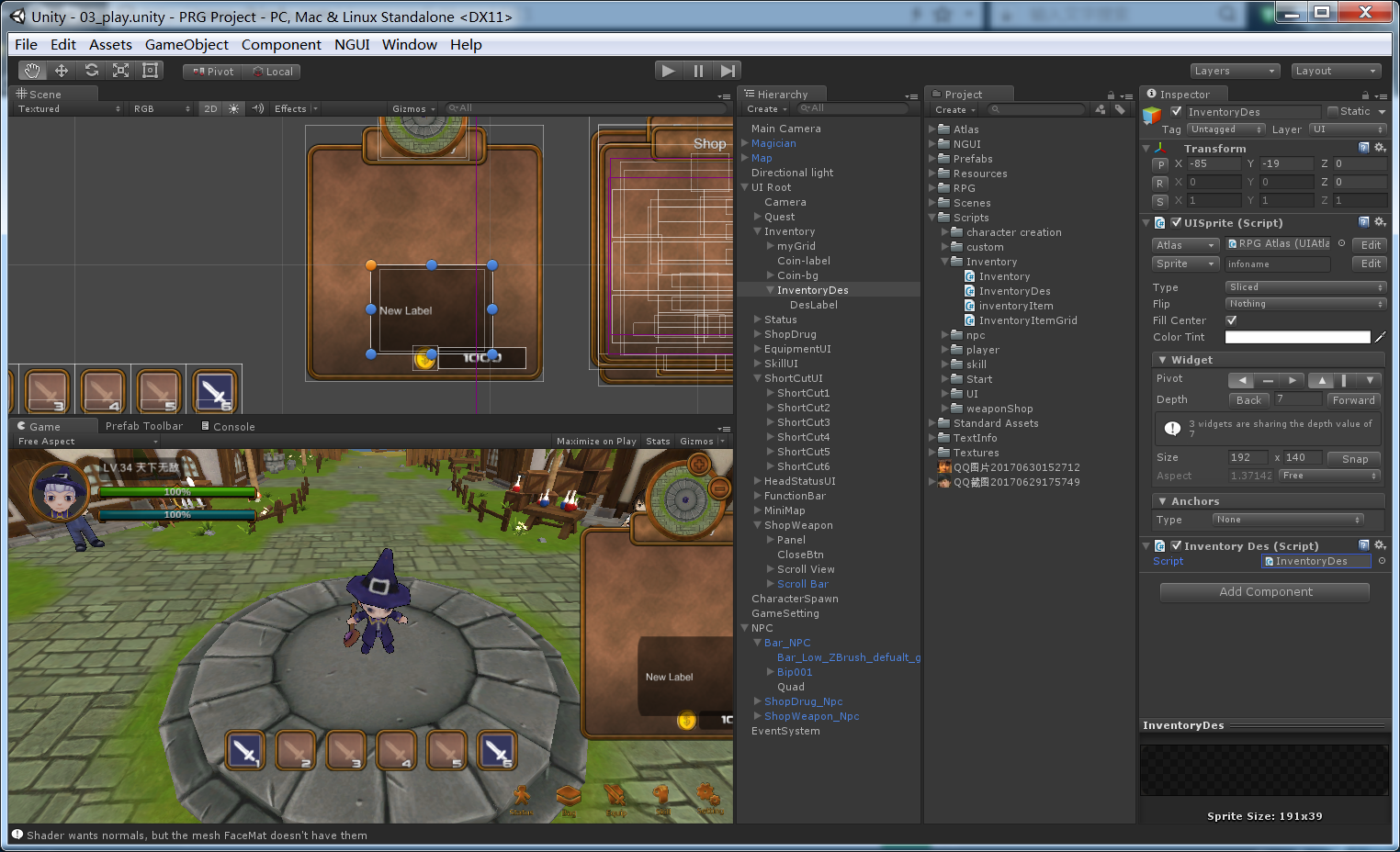Click the P position reset button
Viewport: 1400px width, 852px height.
[x=1161, y=164]
